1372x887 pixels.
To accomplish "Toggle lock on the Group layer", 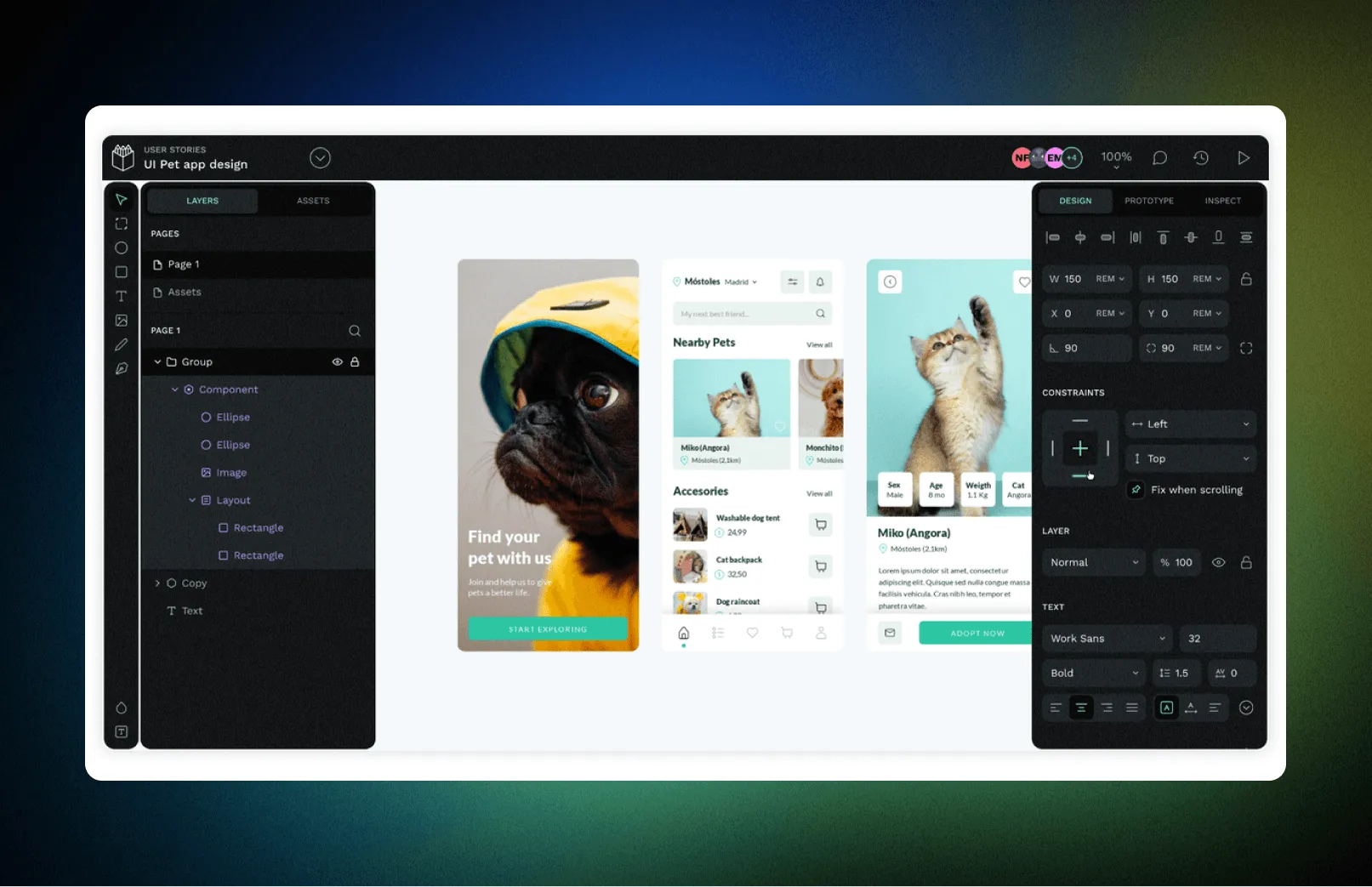I will pyautogui.click(x=356, y=362).
